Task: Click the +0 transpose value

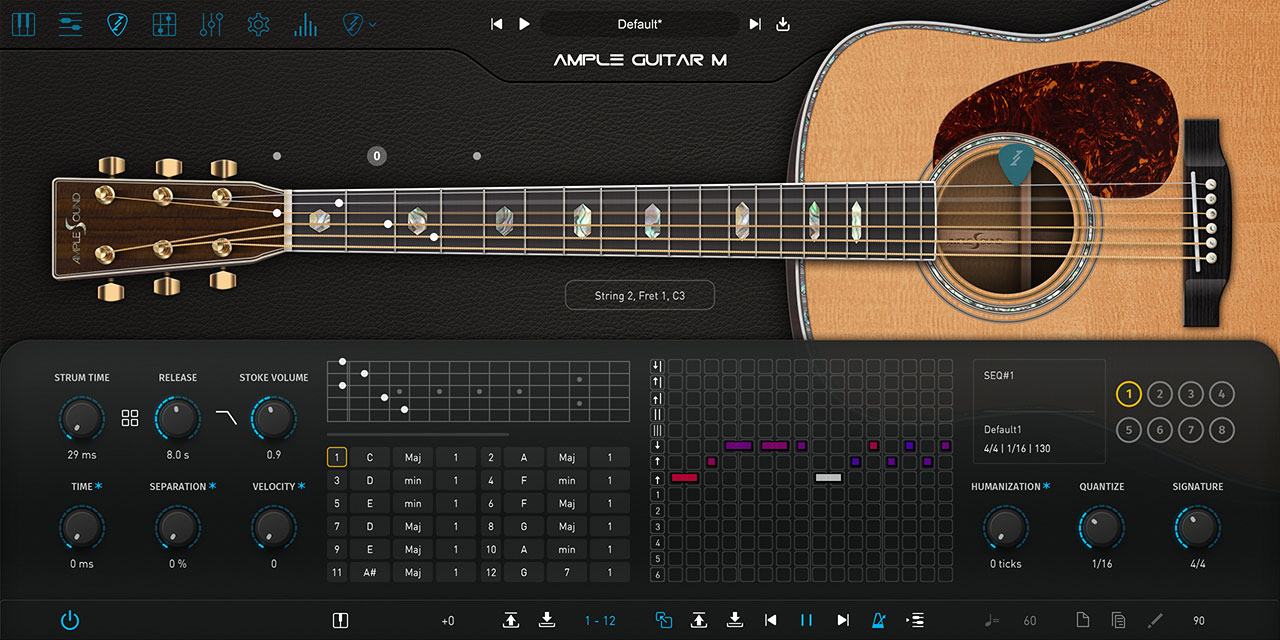Action: [x=447, y=621]
